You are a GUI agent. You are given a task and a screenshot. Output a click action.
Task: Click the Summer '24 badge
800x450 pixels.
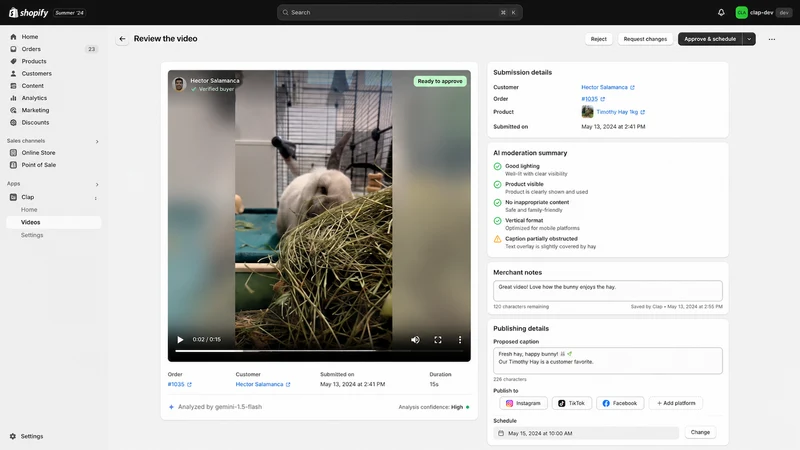(69, 13)
